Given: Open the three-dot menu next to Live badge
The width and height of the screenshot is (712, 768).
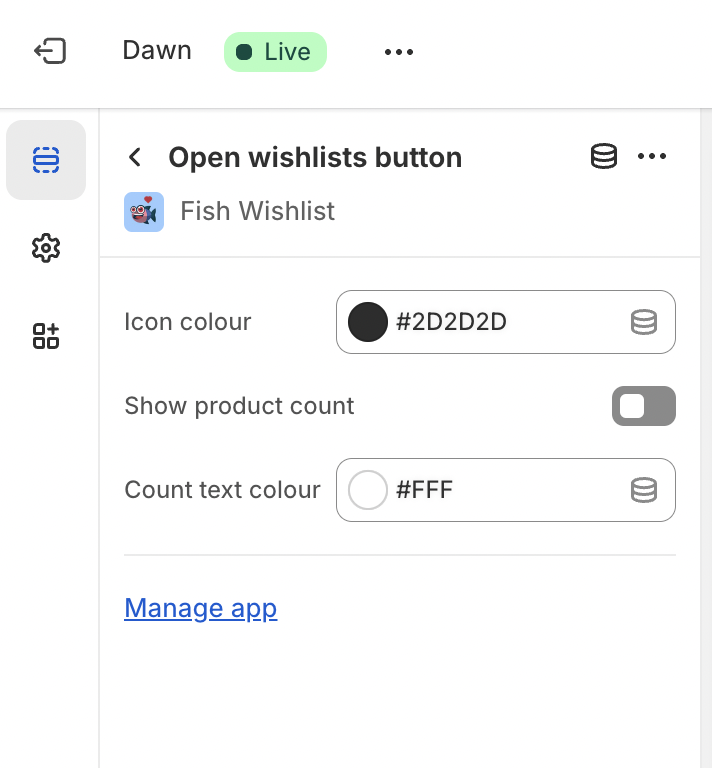Looking at the screenshot, I should point(399,52).
